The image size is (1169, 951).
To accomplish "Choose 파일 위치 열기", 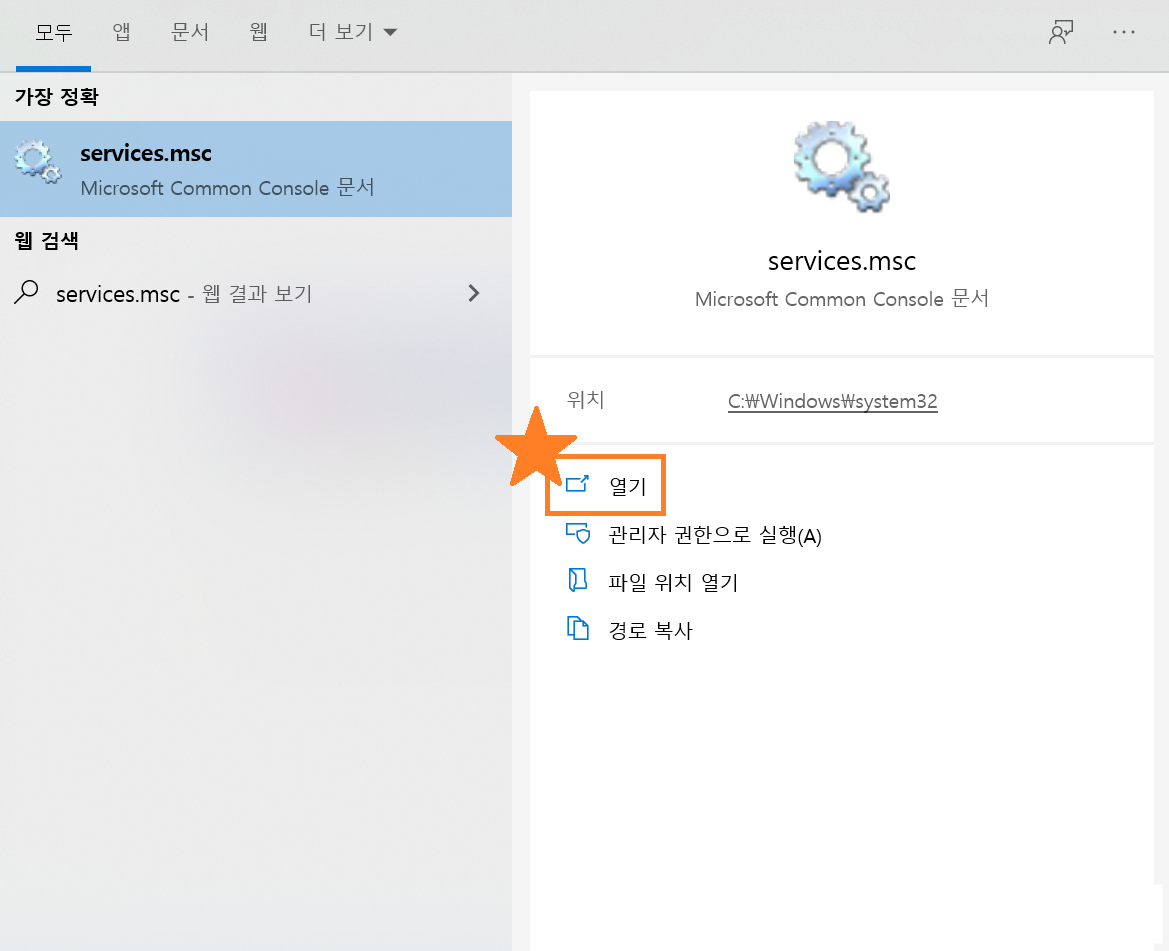I will point(673,582).
